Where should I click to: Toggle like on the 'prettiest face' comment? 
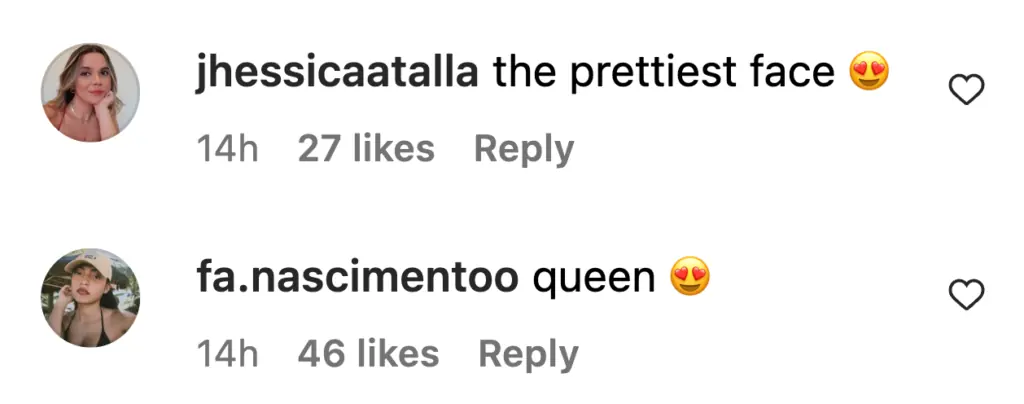(966, 92)
